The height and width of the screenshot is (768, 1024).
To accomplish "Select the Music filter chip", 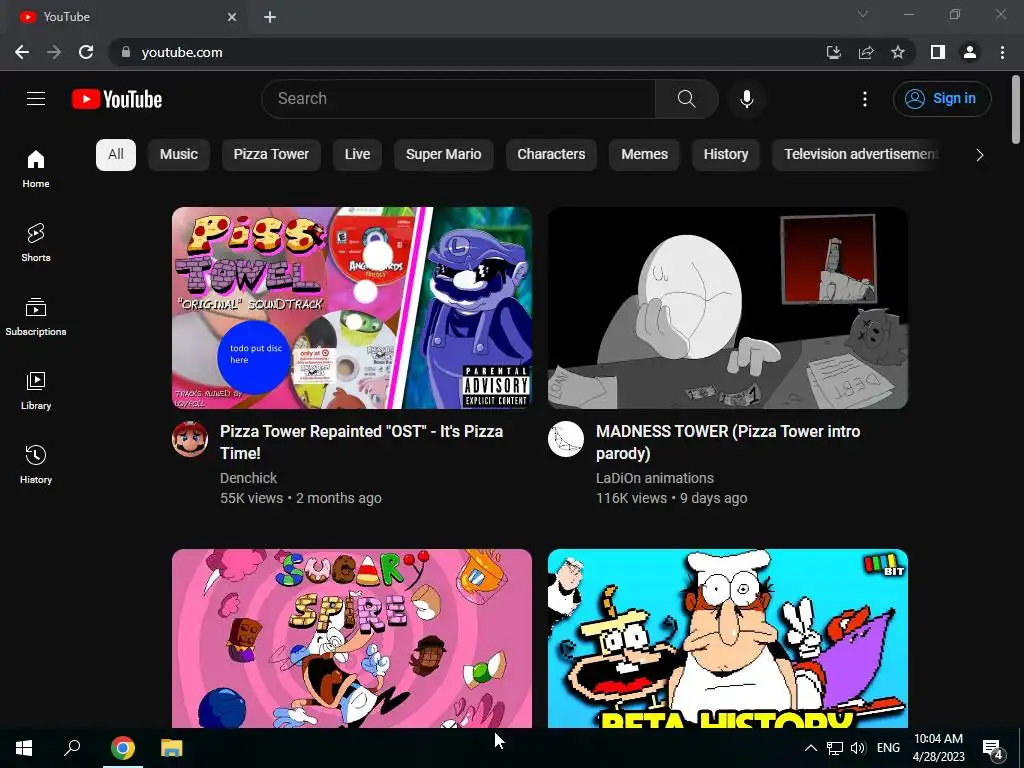I will click(x=179, y=155).
